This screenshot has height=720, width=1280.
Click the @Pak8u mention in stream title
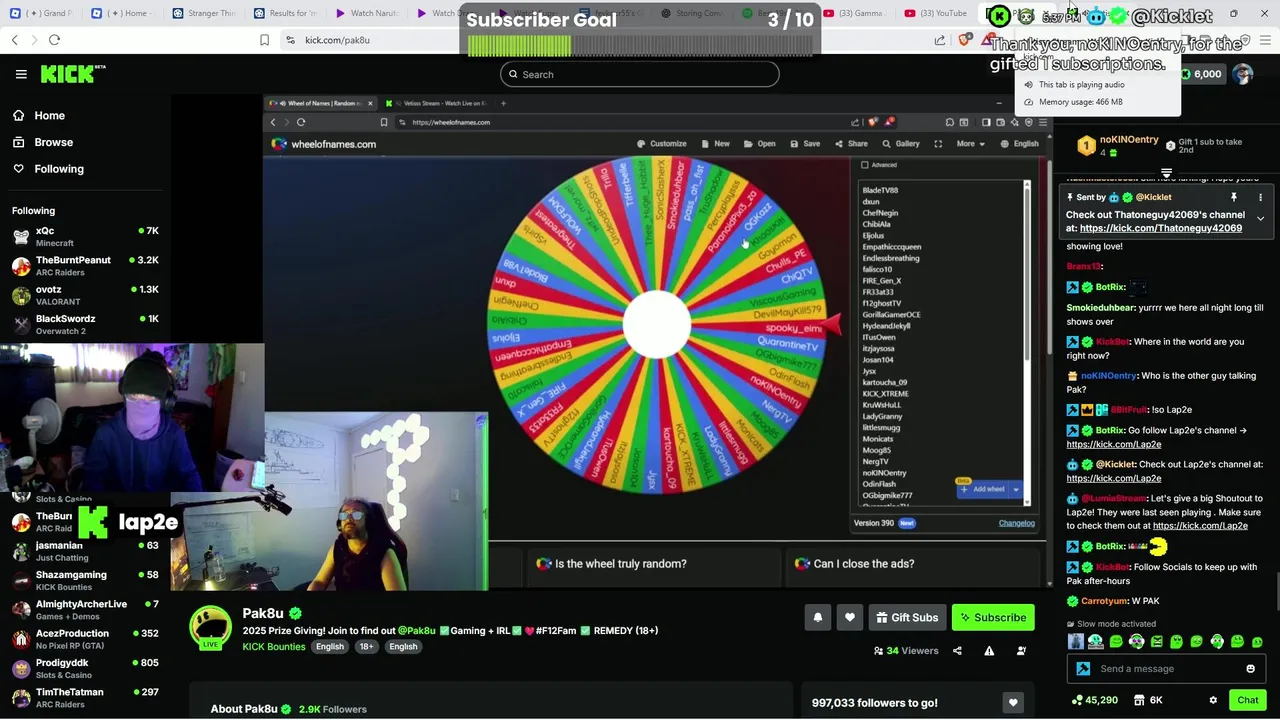click(417, 631)
